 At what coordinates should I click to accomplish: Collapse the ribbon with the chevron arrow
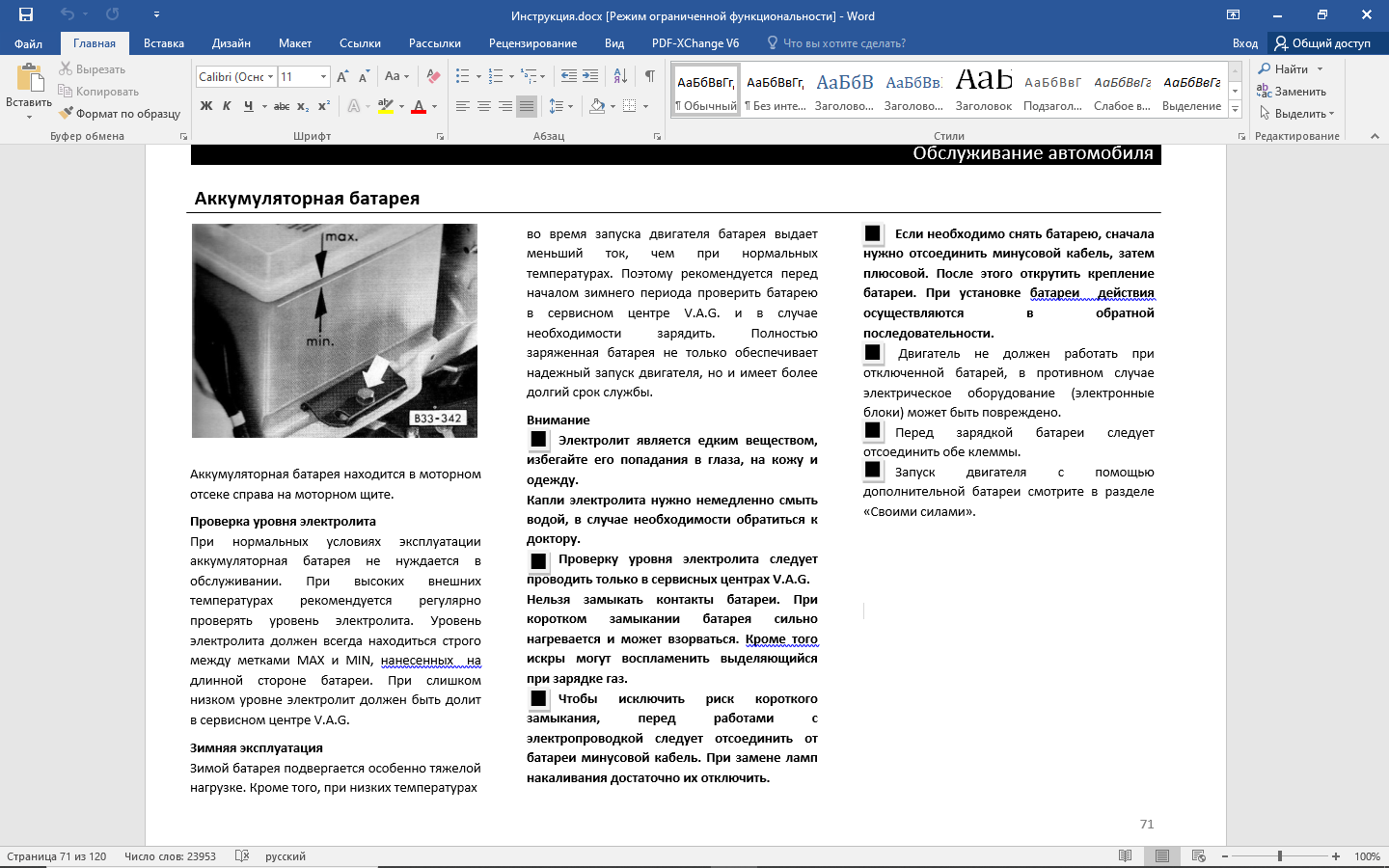pyautogui.click(x=1375, y=137)
